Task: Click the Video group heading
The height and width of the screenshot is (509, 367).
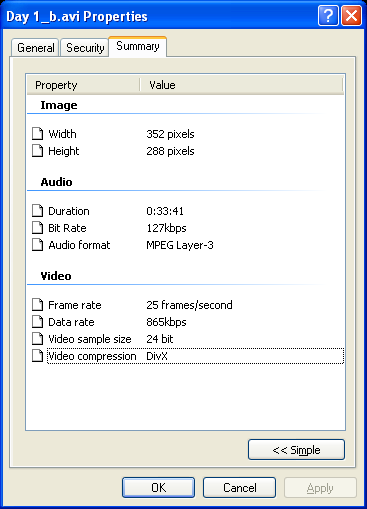Action: [56, 276]
